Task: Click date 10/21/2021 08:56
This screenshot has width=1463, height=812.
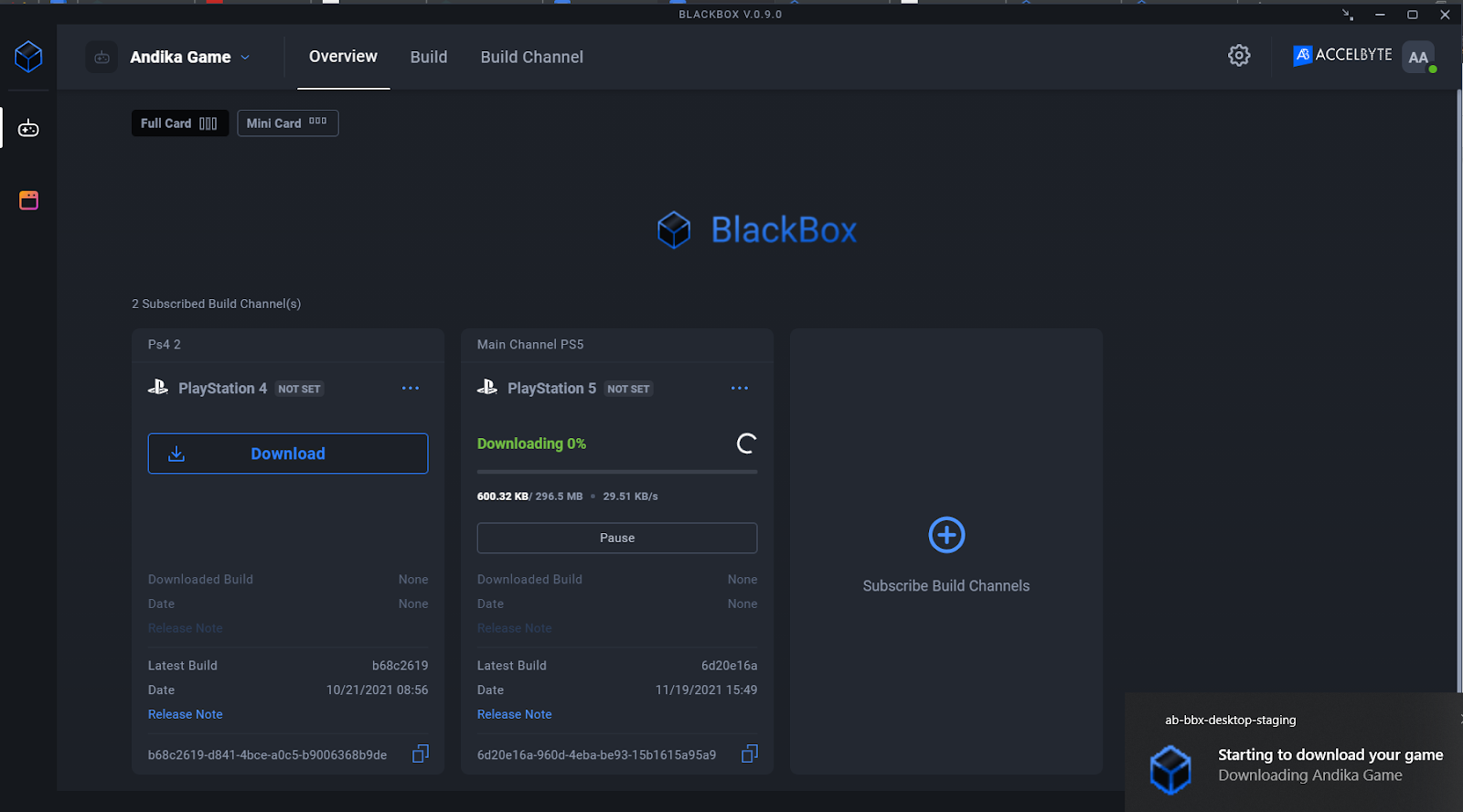Action: (378, 690)
